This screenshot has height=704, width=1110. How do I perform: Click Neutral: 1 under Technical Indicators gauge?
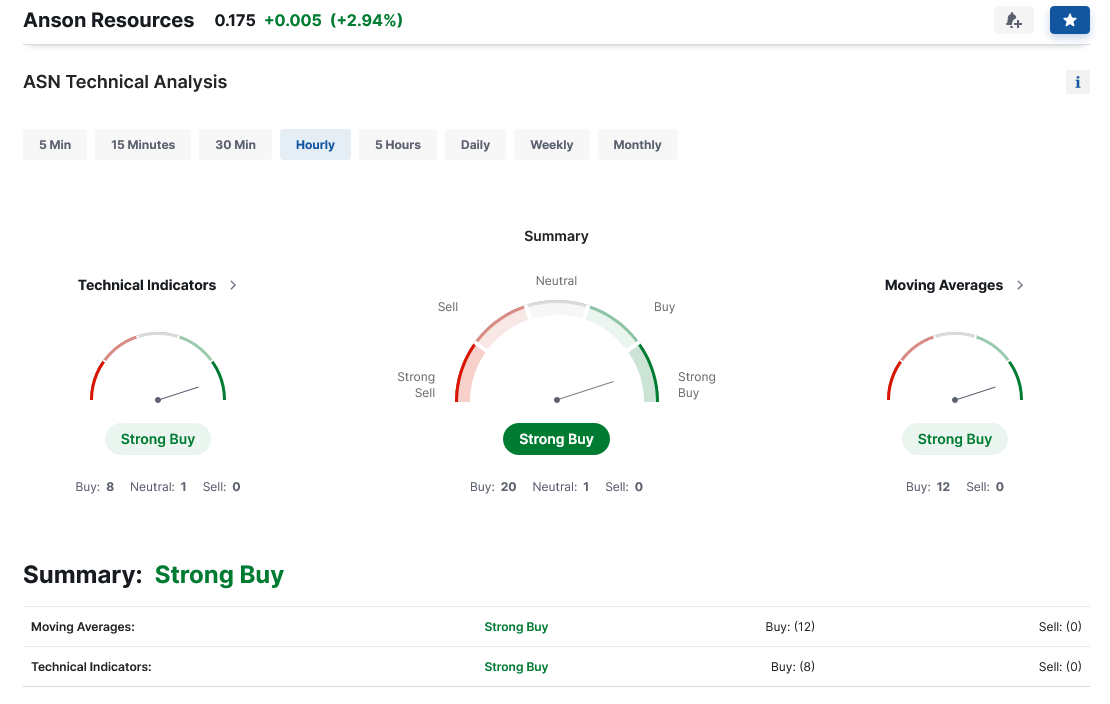click(x=158, y=487)
